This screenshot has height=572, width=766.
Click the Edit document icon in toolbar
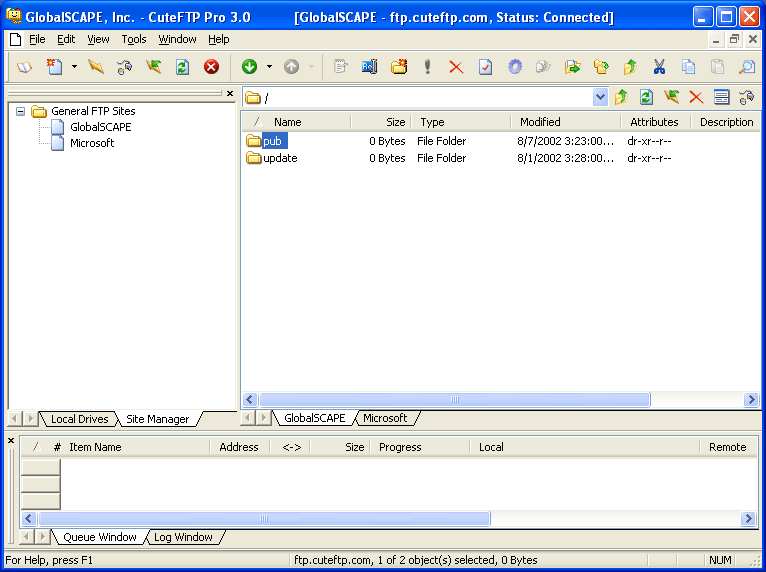(x=340, y=66)
